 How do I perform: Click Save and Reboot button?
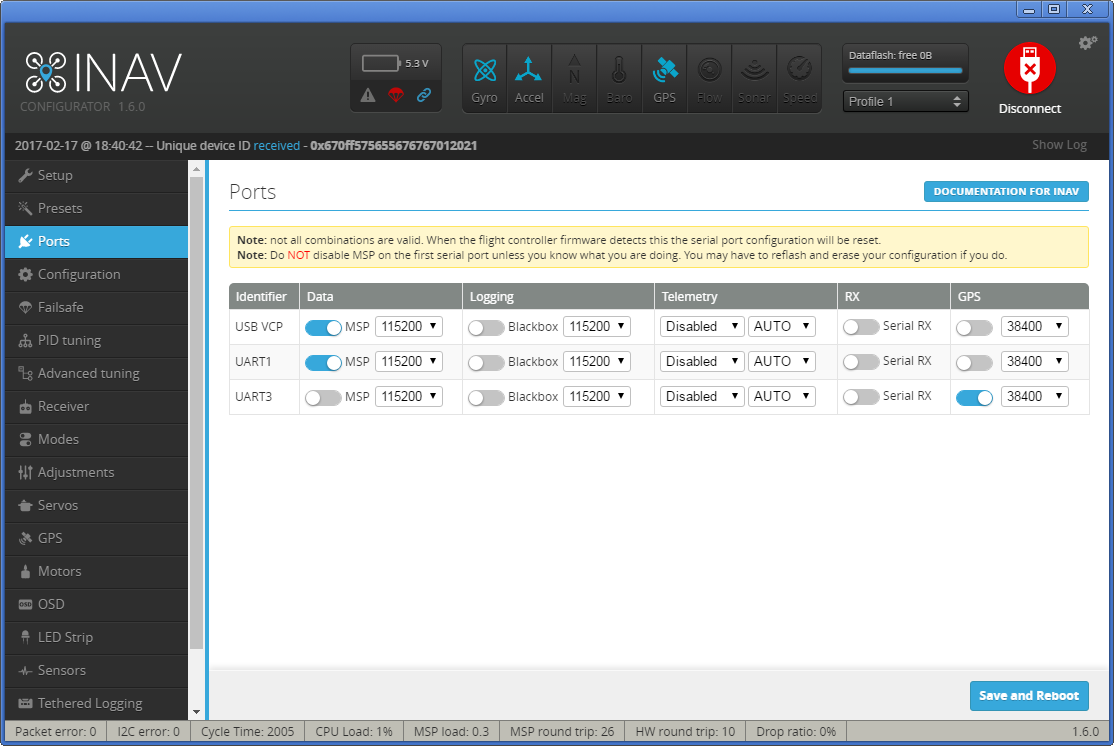[1029, 696]
